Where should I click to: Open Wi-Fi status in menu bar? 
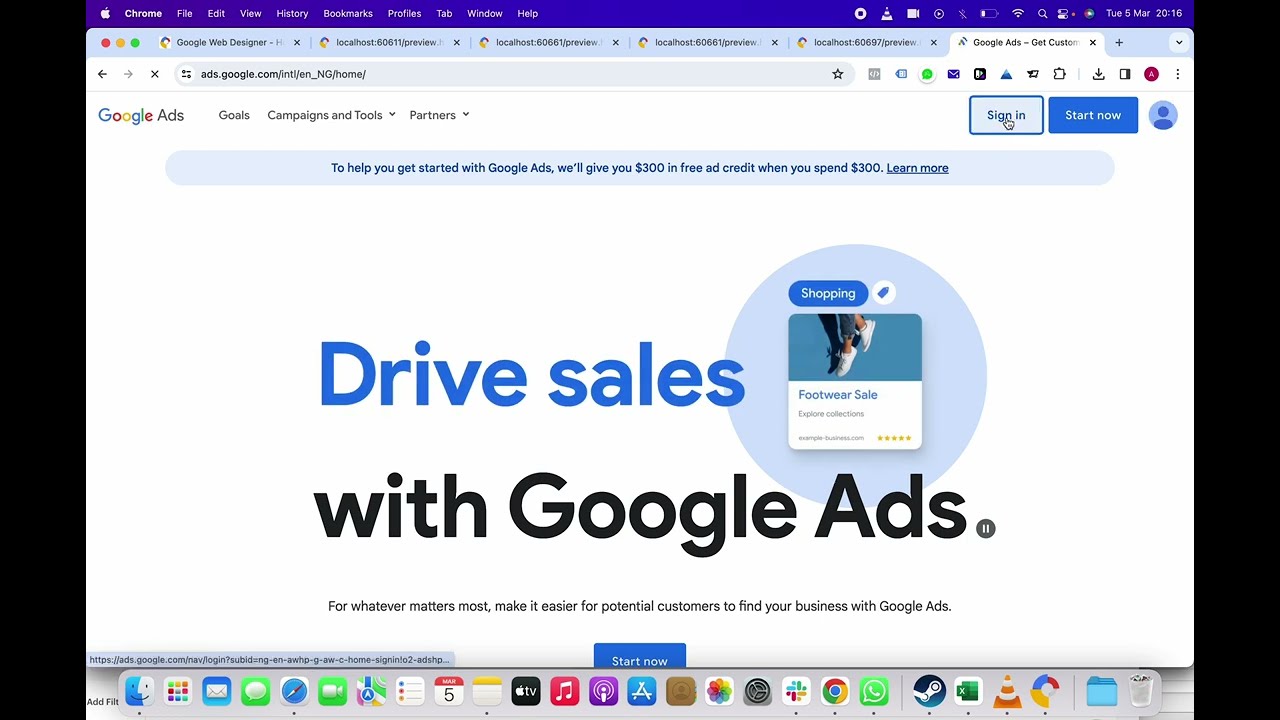pyautogui.click(x=1018, y=13)
